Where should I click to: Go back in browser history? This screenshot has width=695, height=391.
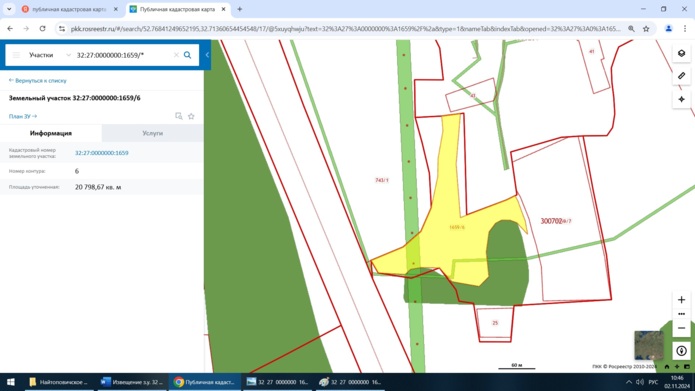click(10, 29)
